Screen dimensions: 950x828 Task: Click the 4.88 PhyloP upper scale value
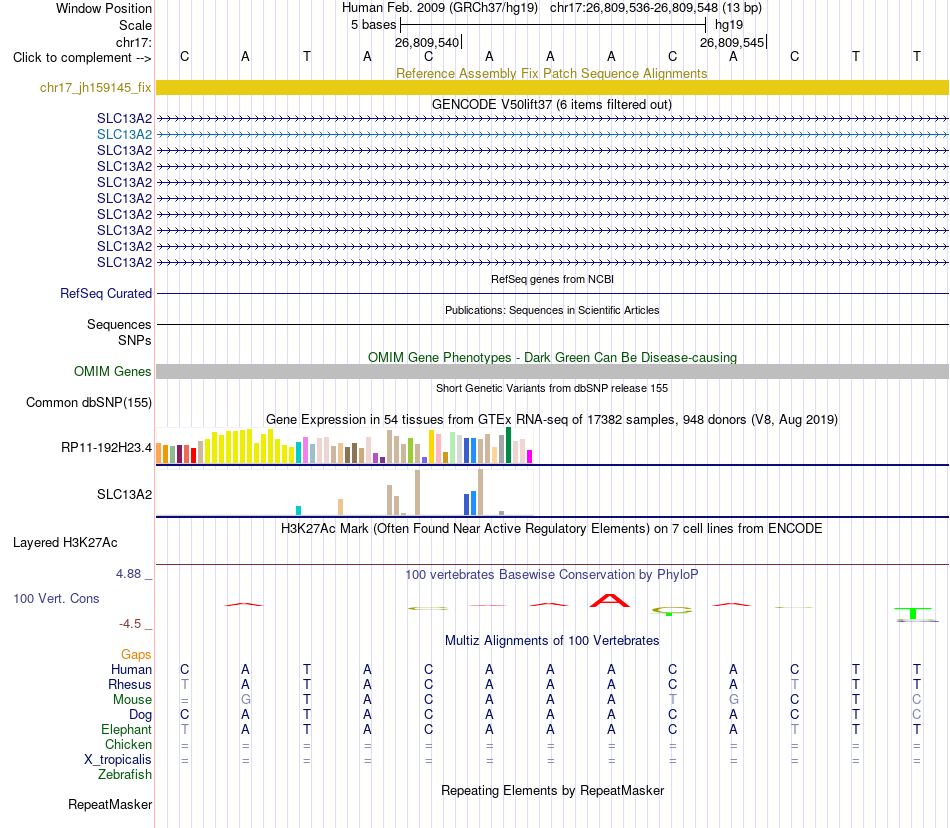128,574
